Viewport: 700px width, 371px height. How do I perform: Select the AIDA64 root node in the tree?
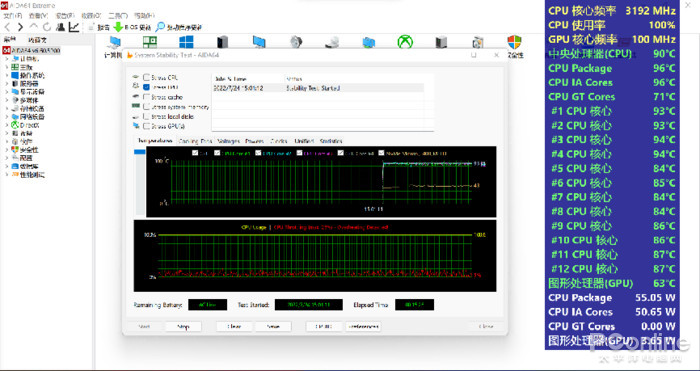point(31,50)
